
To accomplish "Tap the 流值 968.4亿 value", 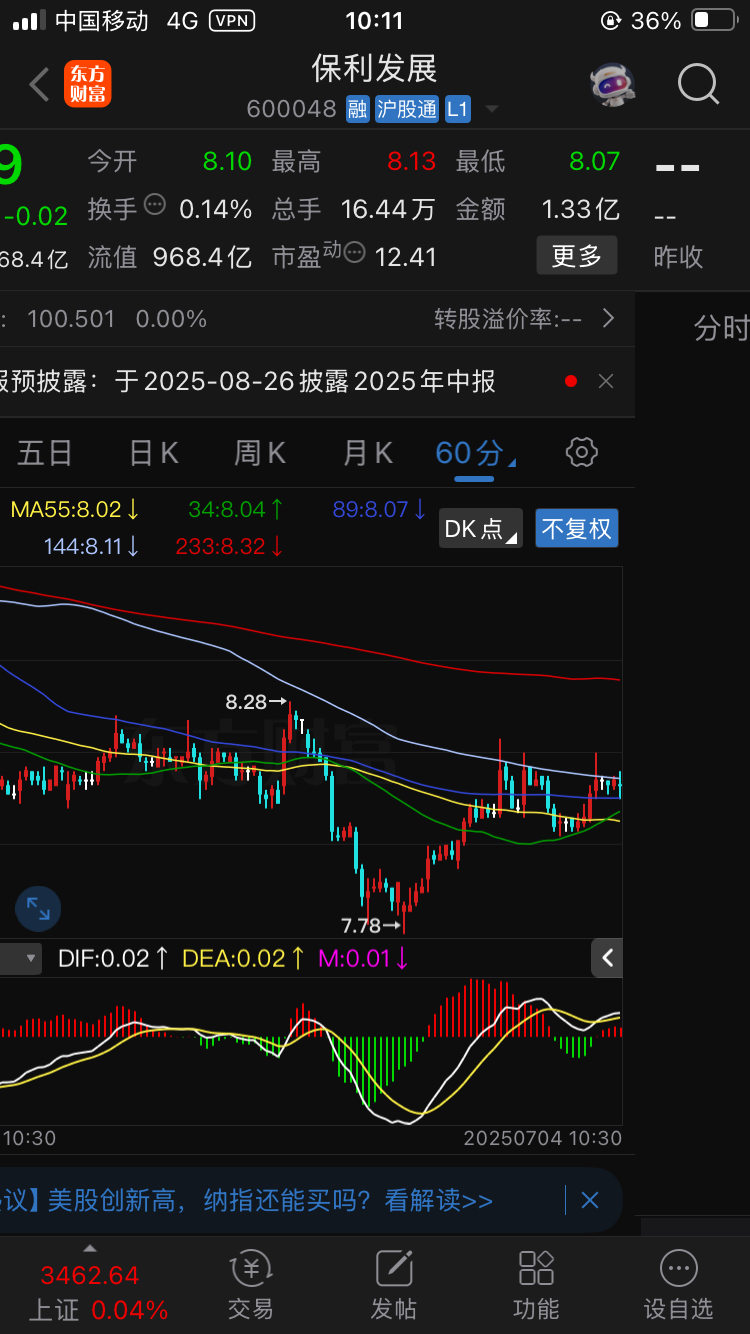I will pyautogui.click(x=202, y=257).
